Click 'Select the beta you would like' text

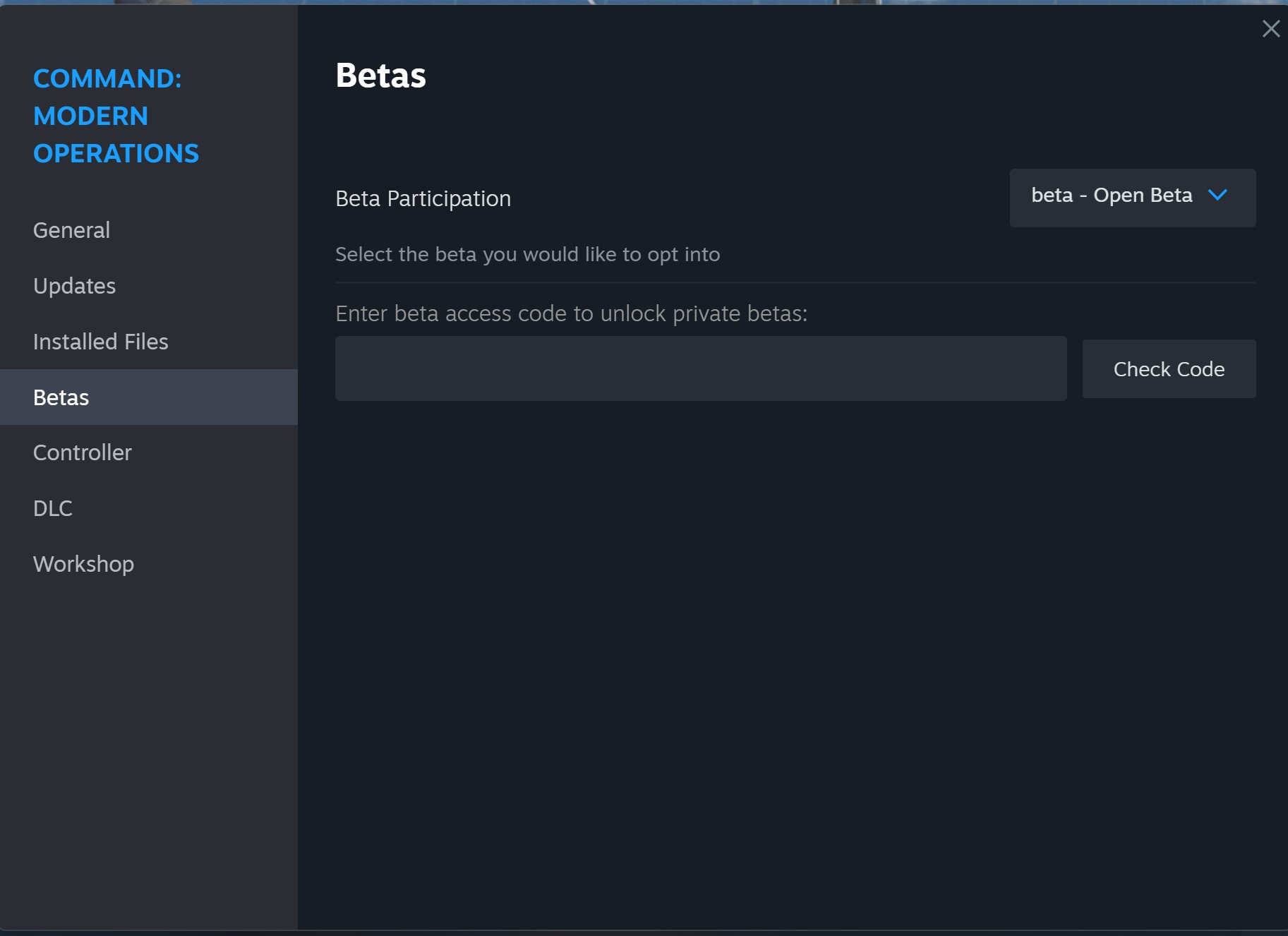click(528, 254)
